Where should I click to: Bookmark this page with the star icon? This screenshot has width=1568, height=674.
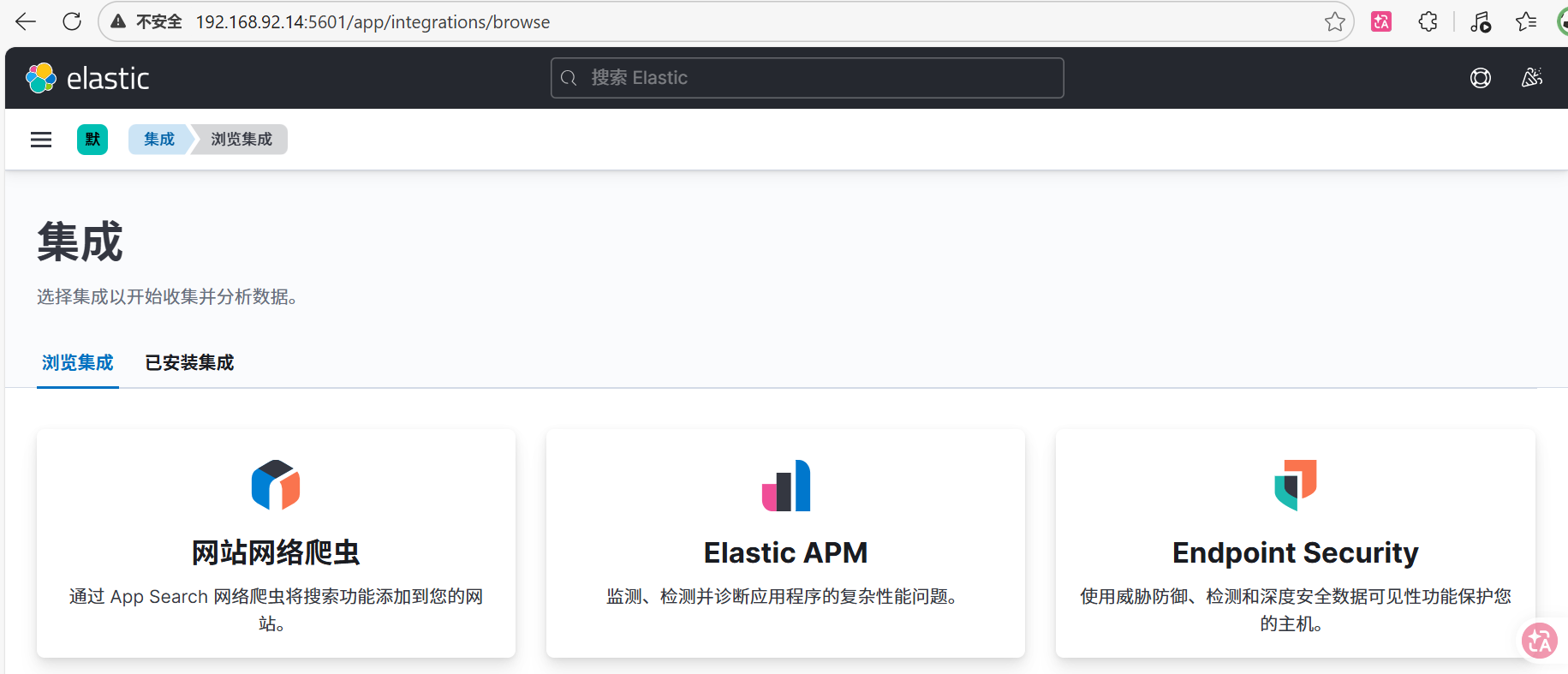click(x=1334, y=21)
